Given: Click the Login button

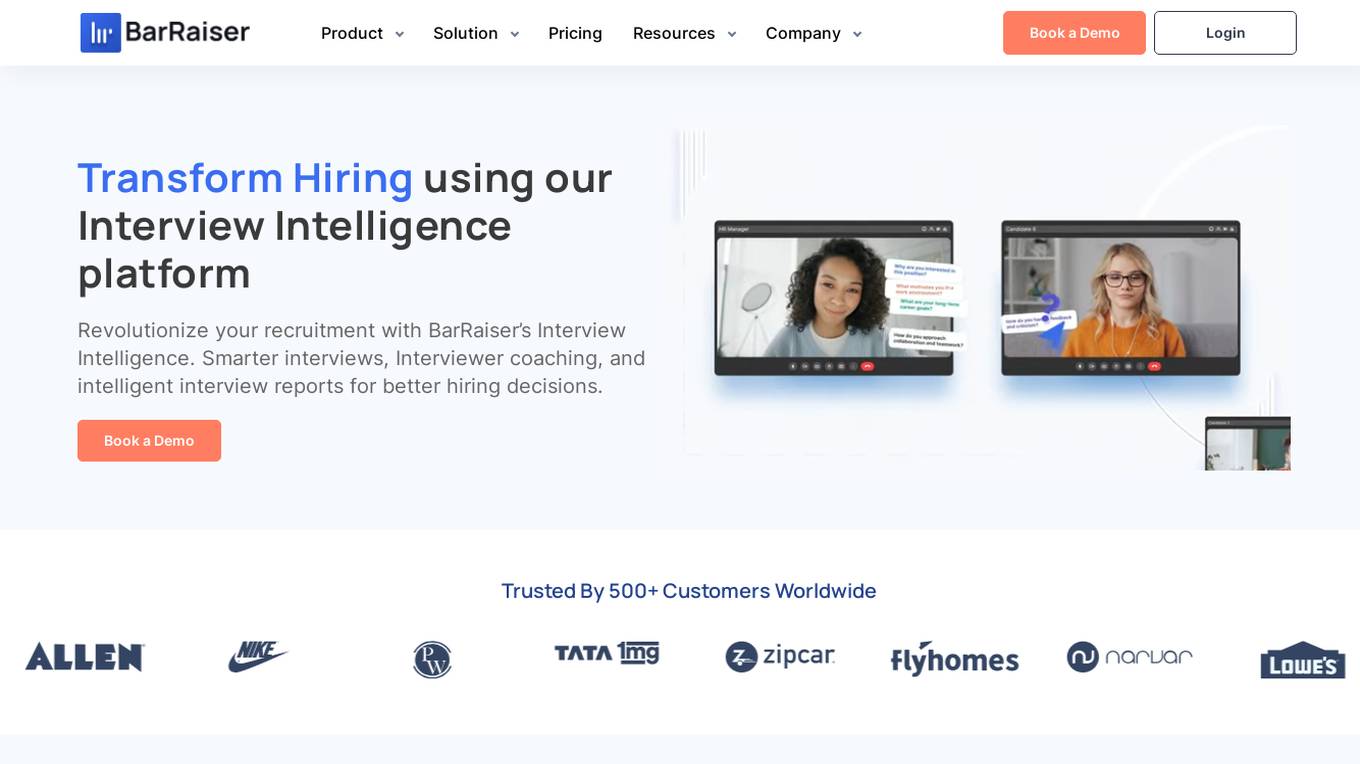Looking at the screenshot, I should point(1225,33).
